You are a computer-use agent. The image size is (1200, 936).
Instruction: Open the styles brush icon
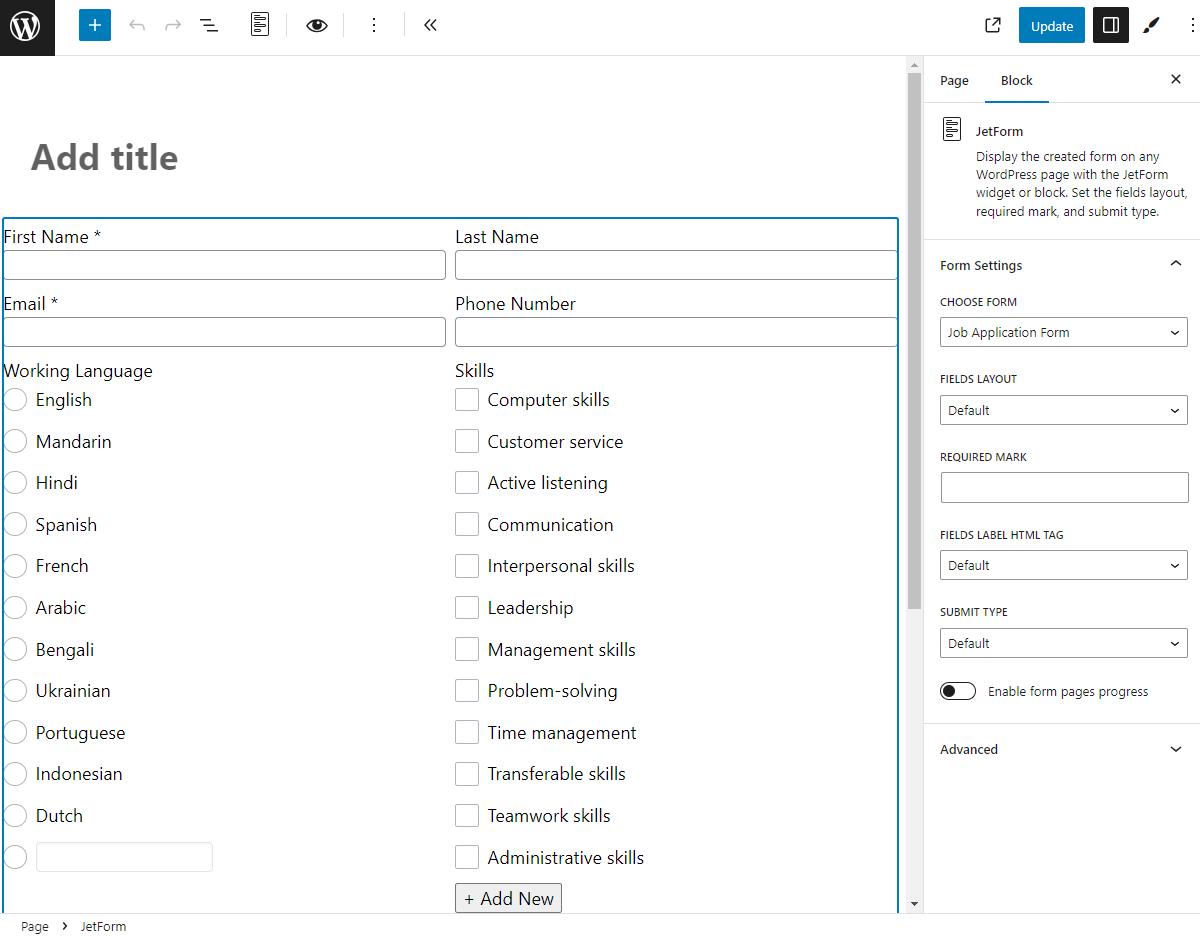click(1152, 26)
